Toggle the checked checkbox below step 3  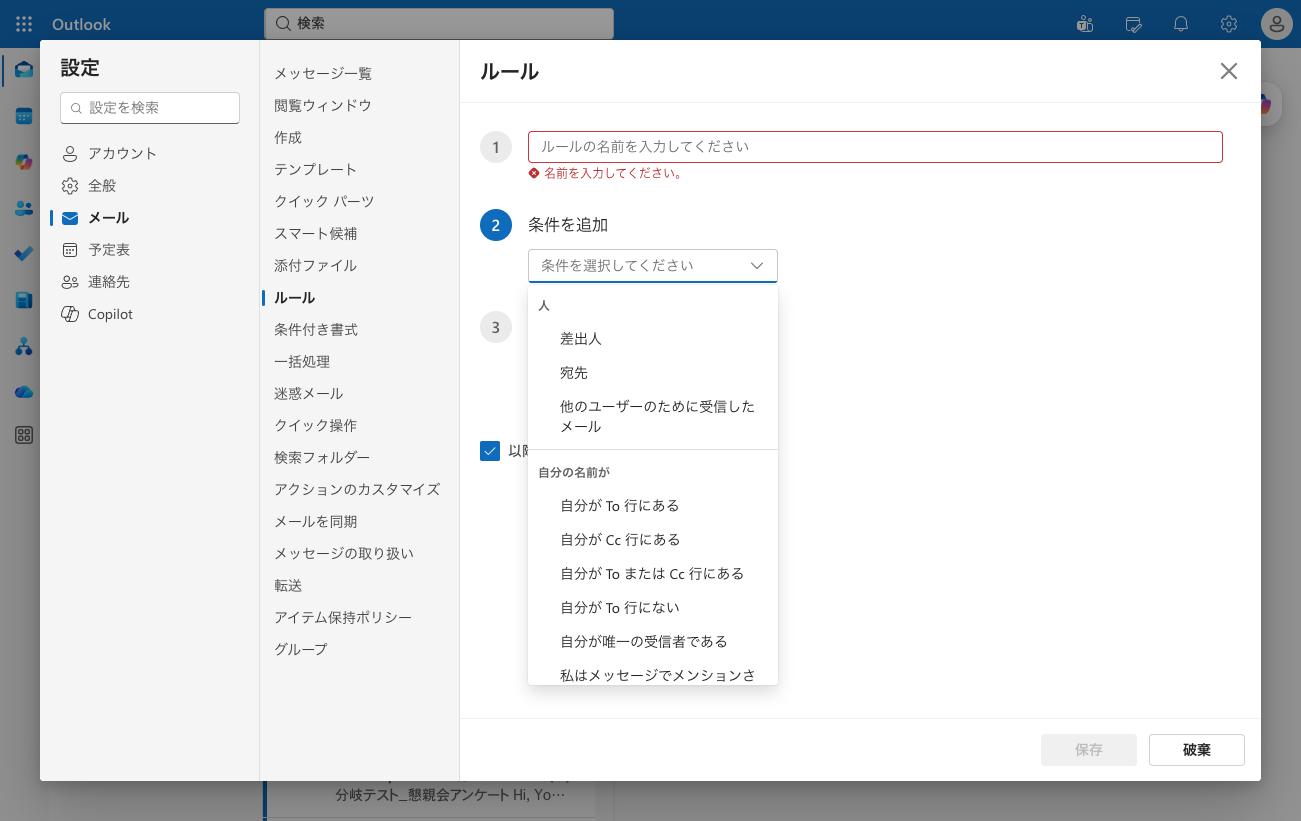pos(490,451)
